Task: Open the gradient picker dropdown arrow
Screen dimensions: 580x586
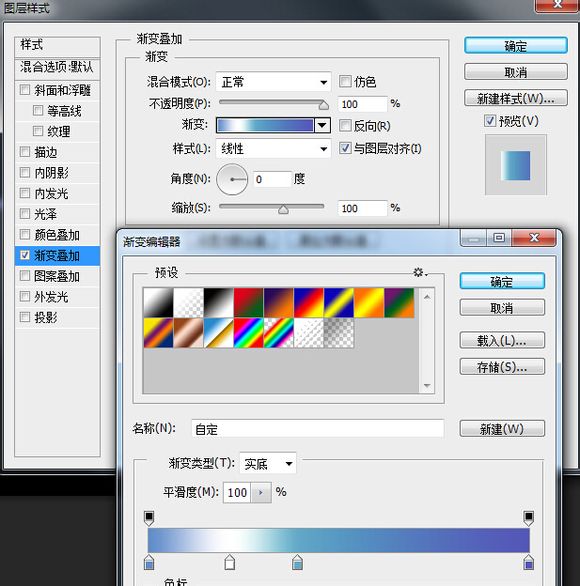Action: pos(322,126)
